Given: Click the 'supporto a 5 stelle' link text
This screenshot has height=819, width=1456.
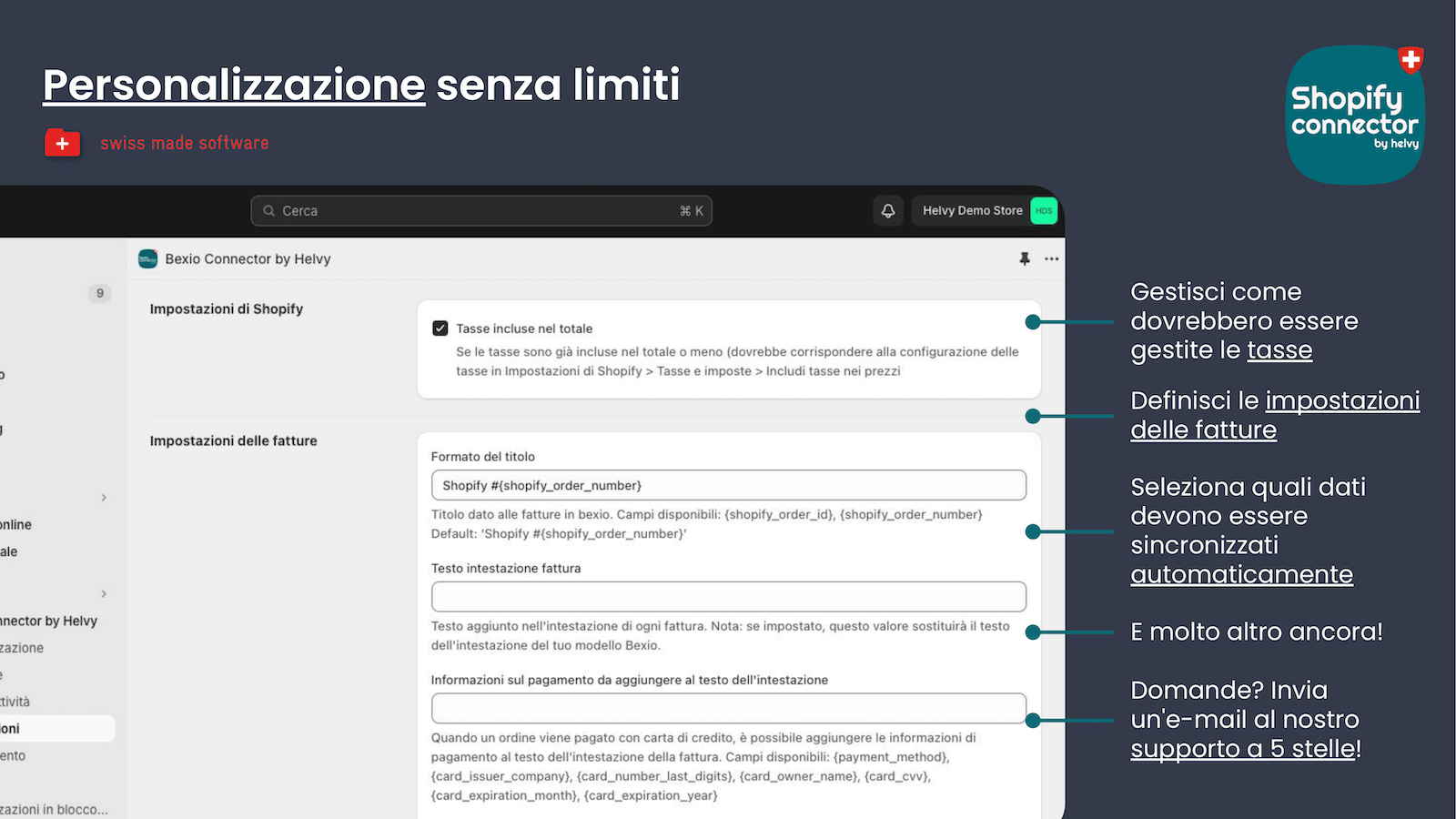Looking at the screenshot, I should 1243,749.
